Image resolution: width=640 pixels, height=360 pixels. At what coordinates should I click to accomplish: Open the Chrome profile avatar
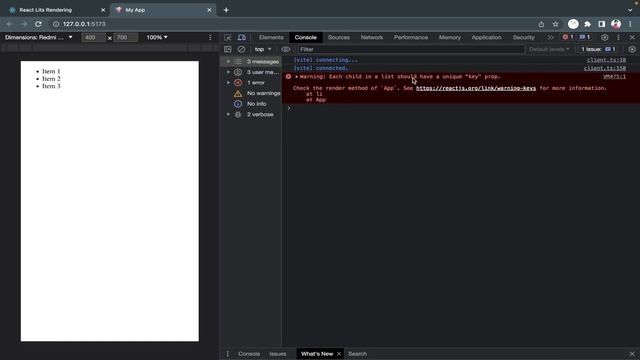click(x=616, y=24)
